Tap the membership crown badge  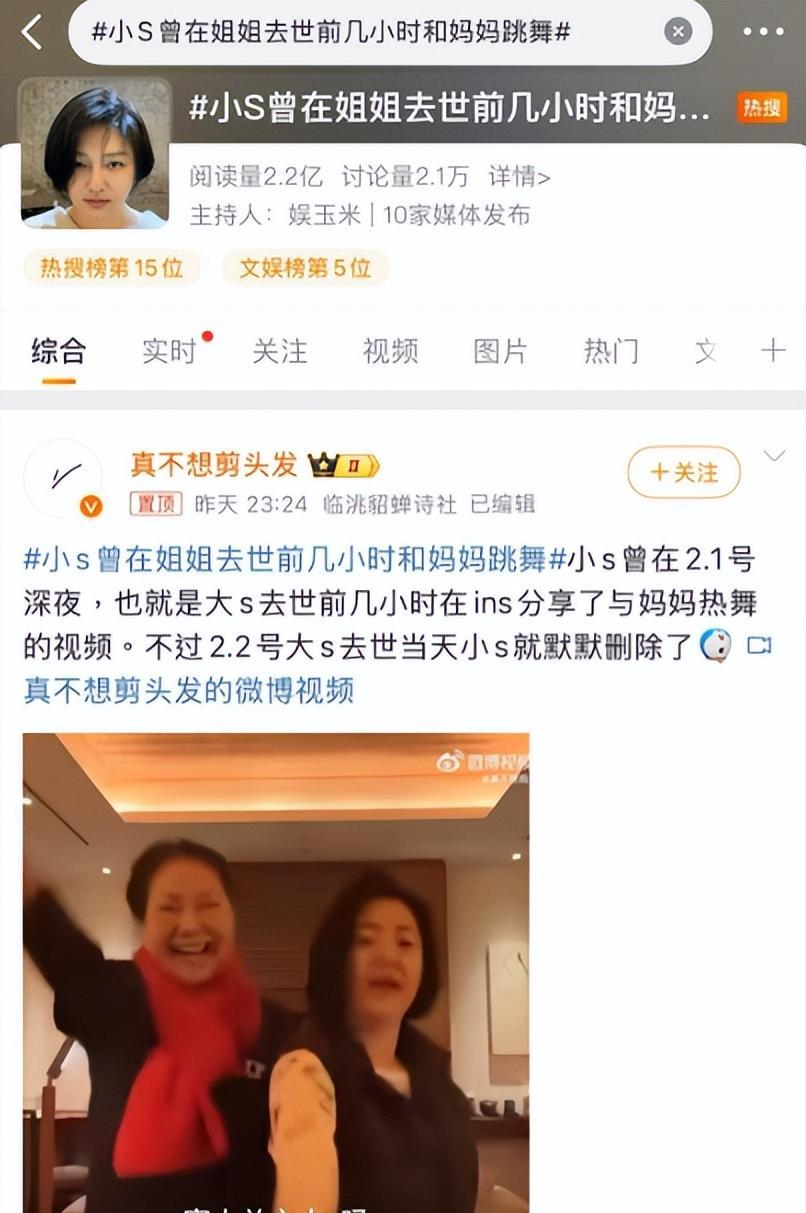343,465
